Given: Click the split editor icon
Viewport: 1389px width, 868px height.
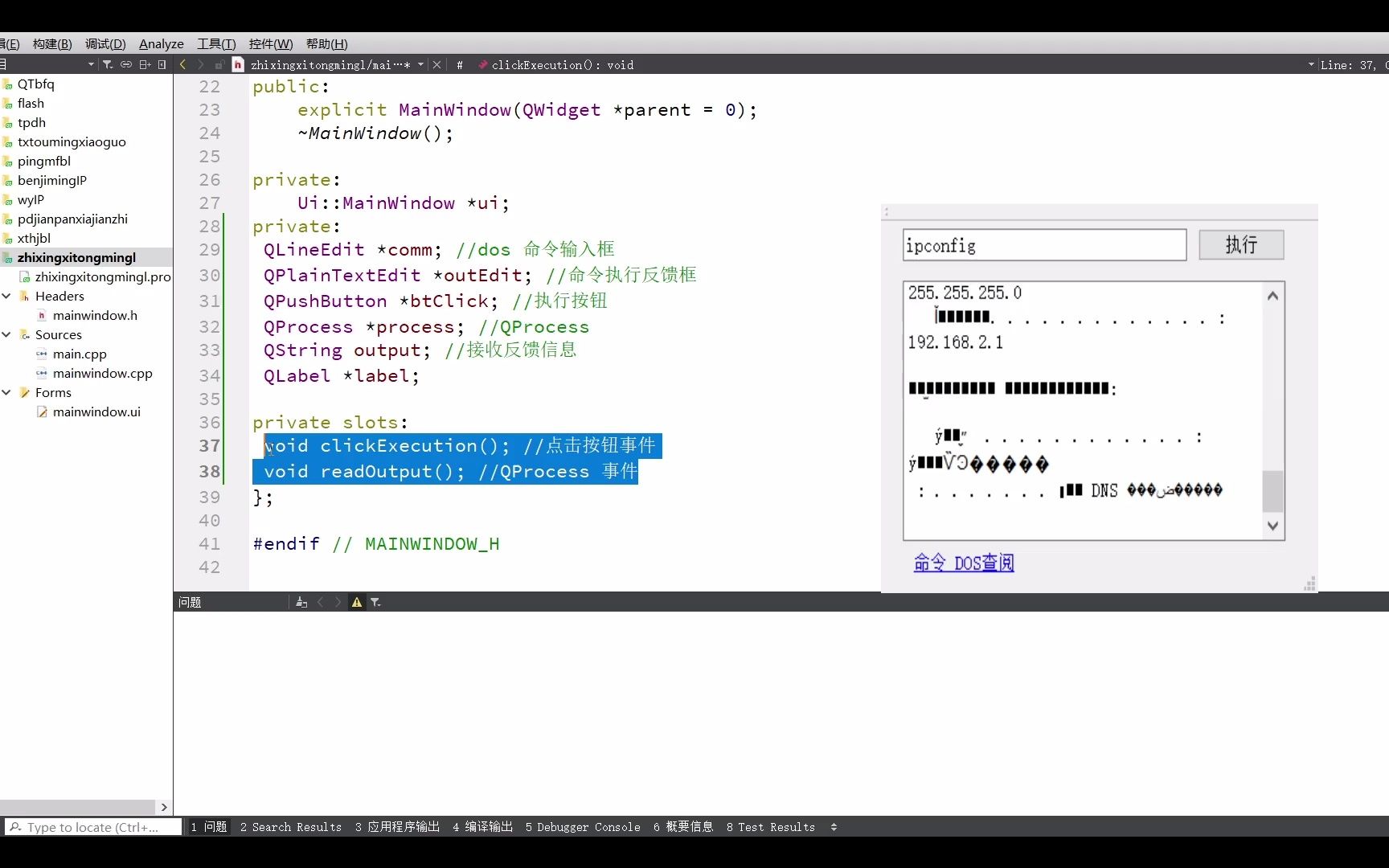Looking at the screenshot, I should pyautogui.click(x=144, y=64).
